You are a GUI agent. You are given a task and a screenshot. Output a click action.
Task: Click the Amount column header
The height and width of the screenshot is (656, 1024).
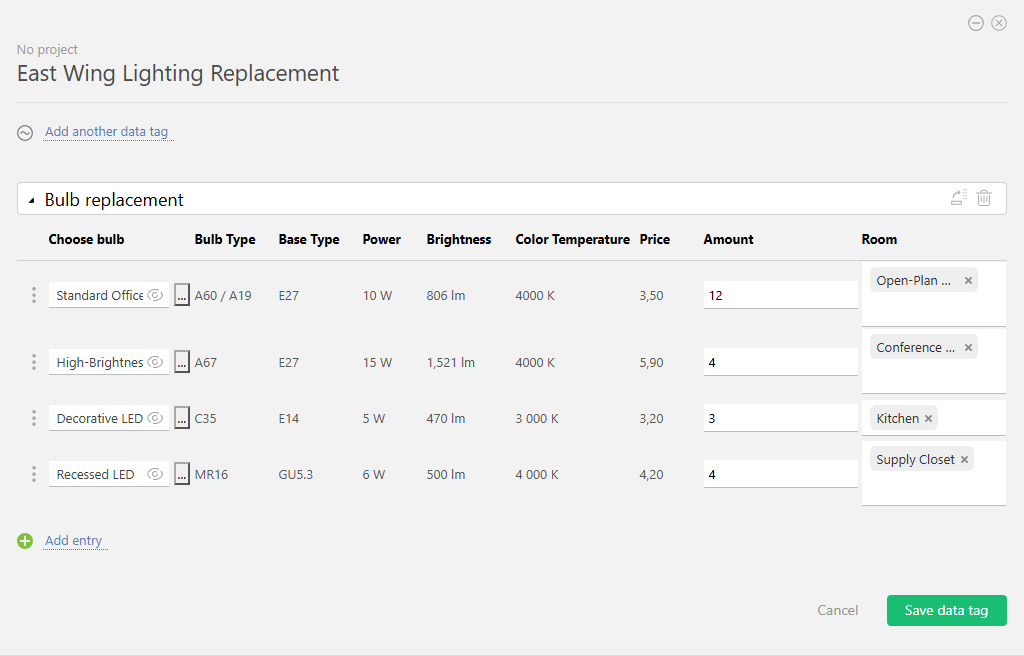pos(728,239)
